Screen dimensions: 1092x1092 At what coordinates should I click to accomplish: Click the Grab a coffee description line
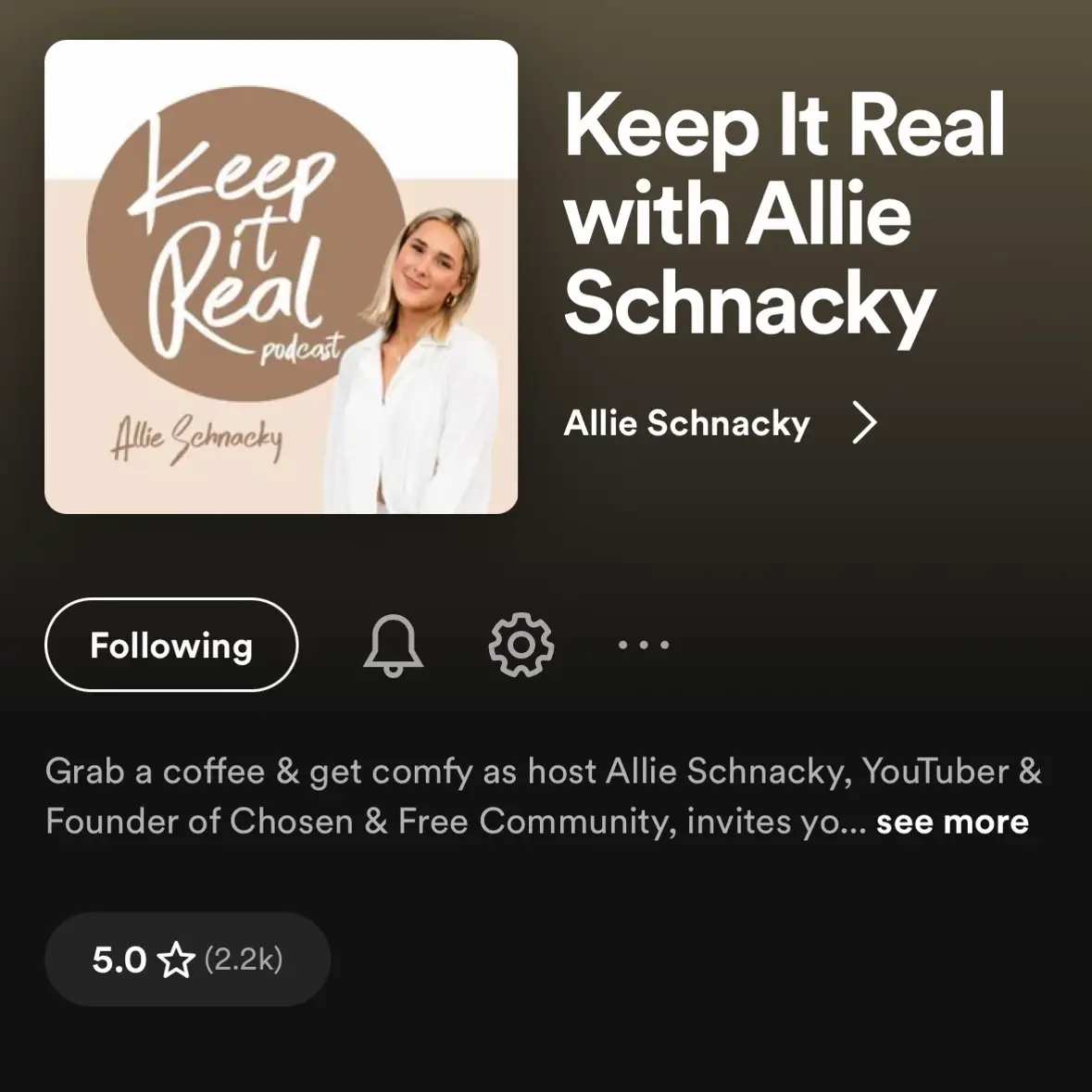pos(543,772)
